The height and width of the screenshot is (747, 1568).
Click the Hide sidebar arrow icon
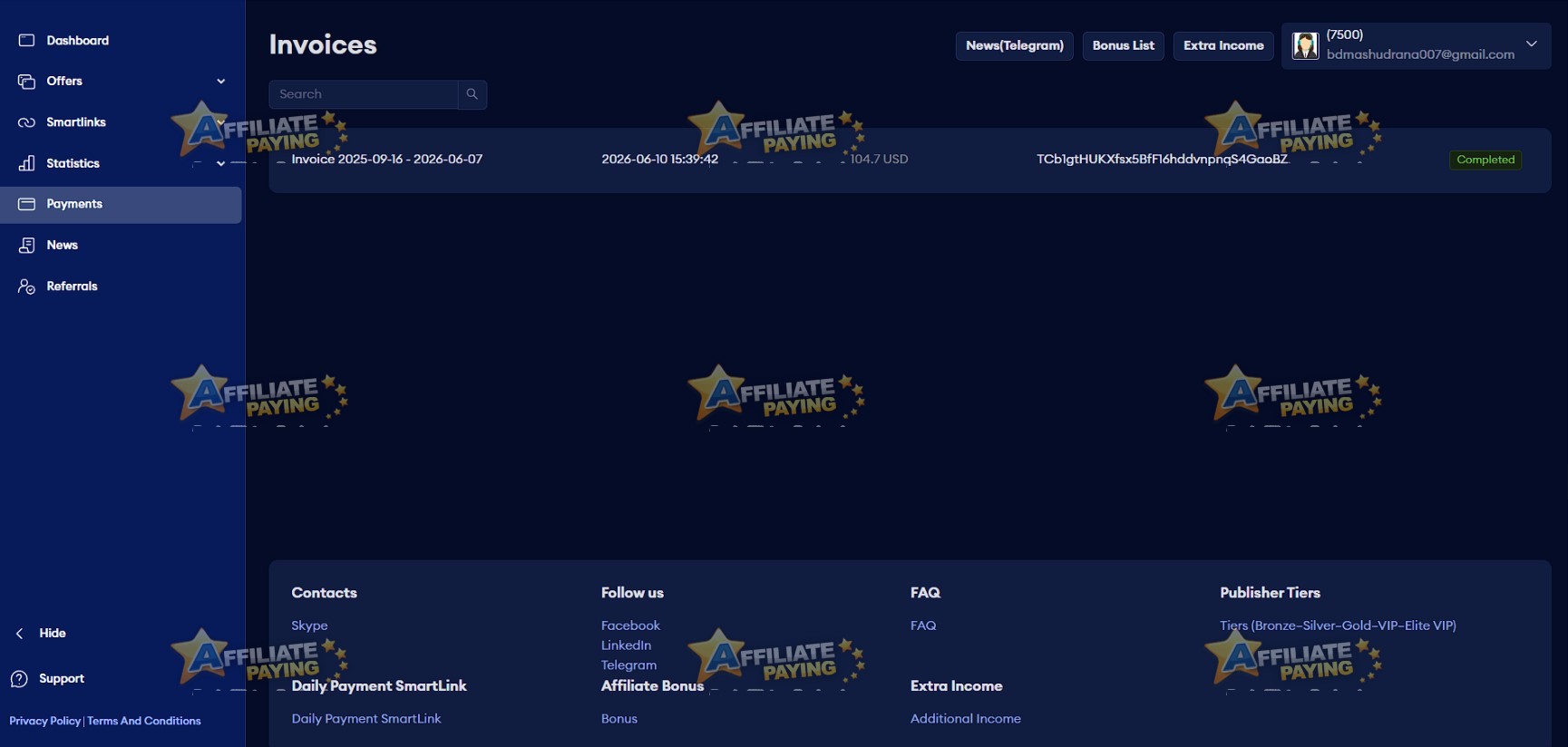(x=19, y=634)
